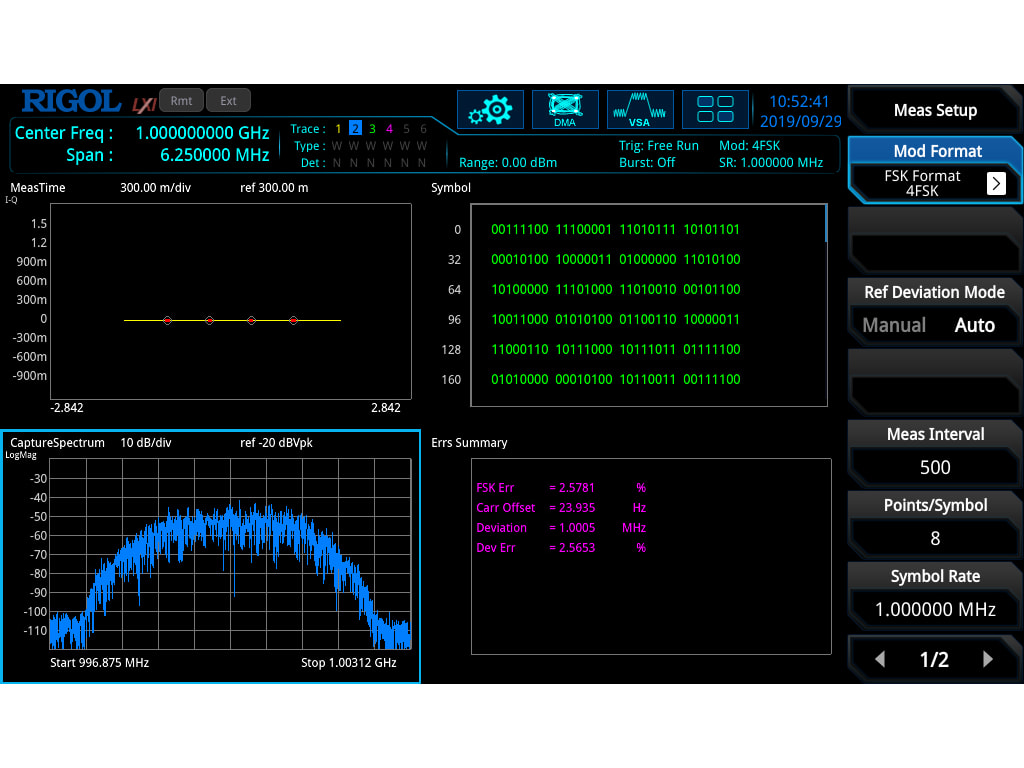
Task: Set Ref Deviation Mode to Manual
Action: 894,325
